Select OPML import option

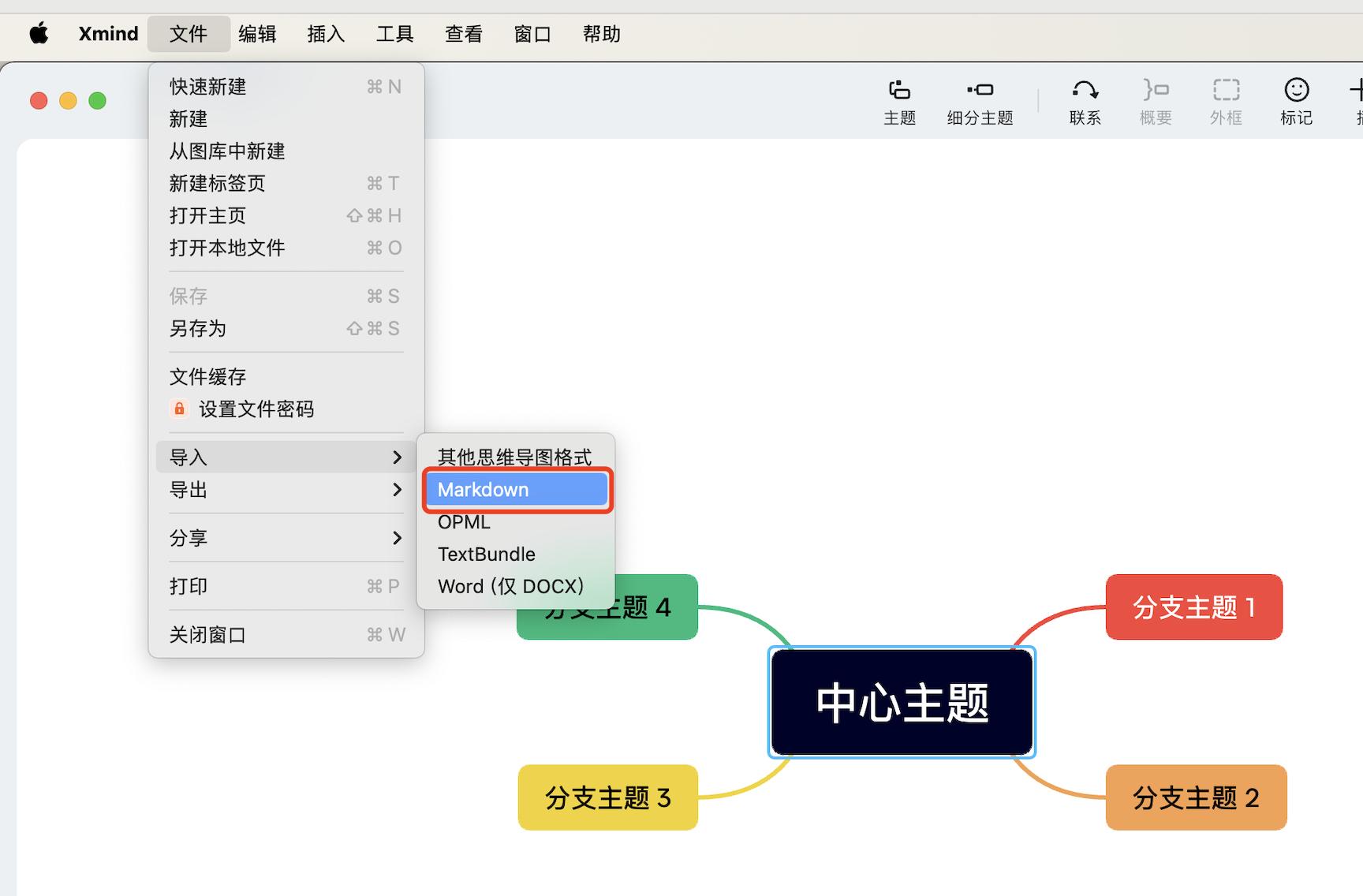tap(516, 522)
